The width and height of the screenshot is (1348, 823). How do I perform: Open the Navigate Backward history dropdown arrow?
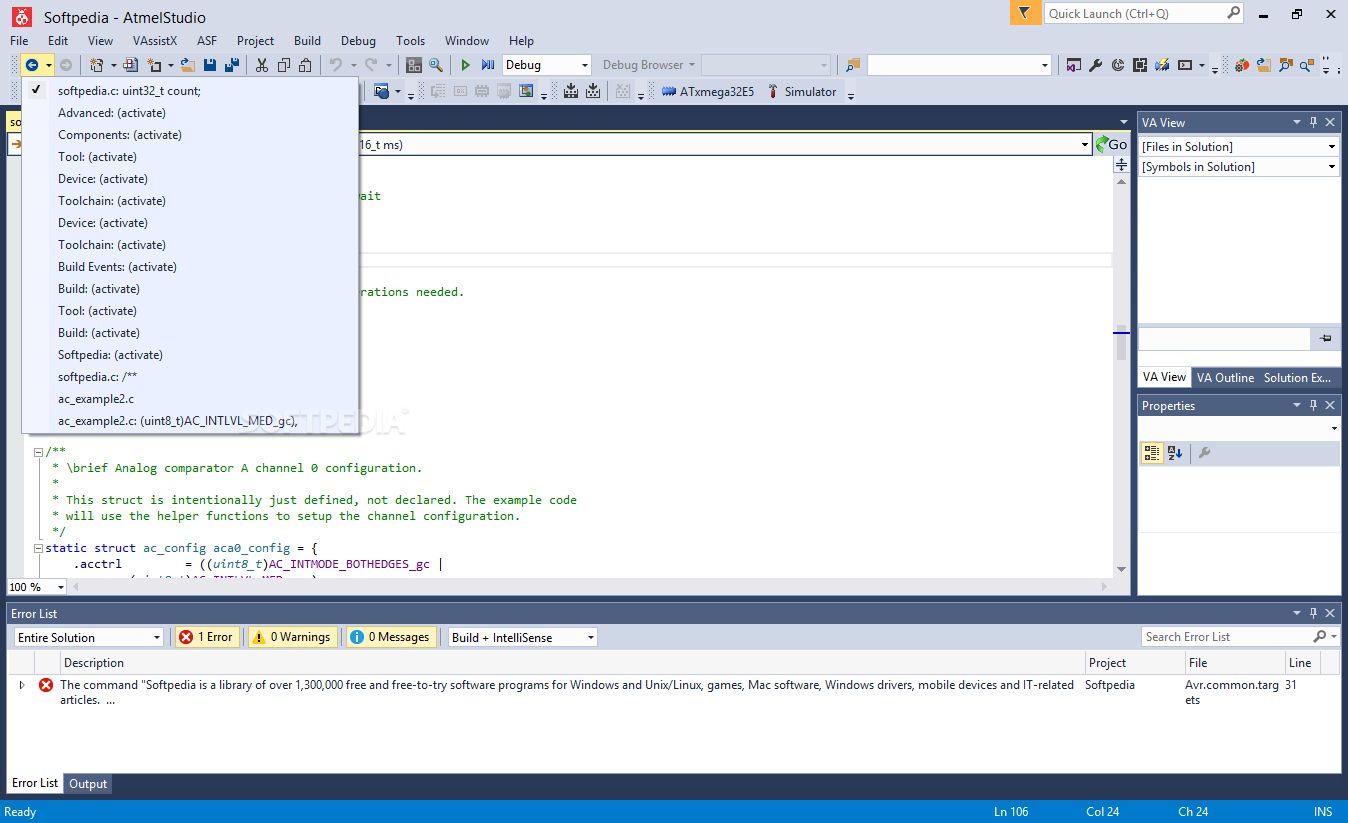48,65
